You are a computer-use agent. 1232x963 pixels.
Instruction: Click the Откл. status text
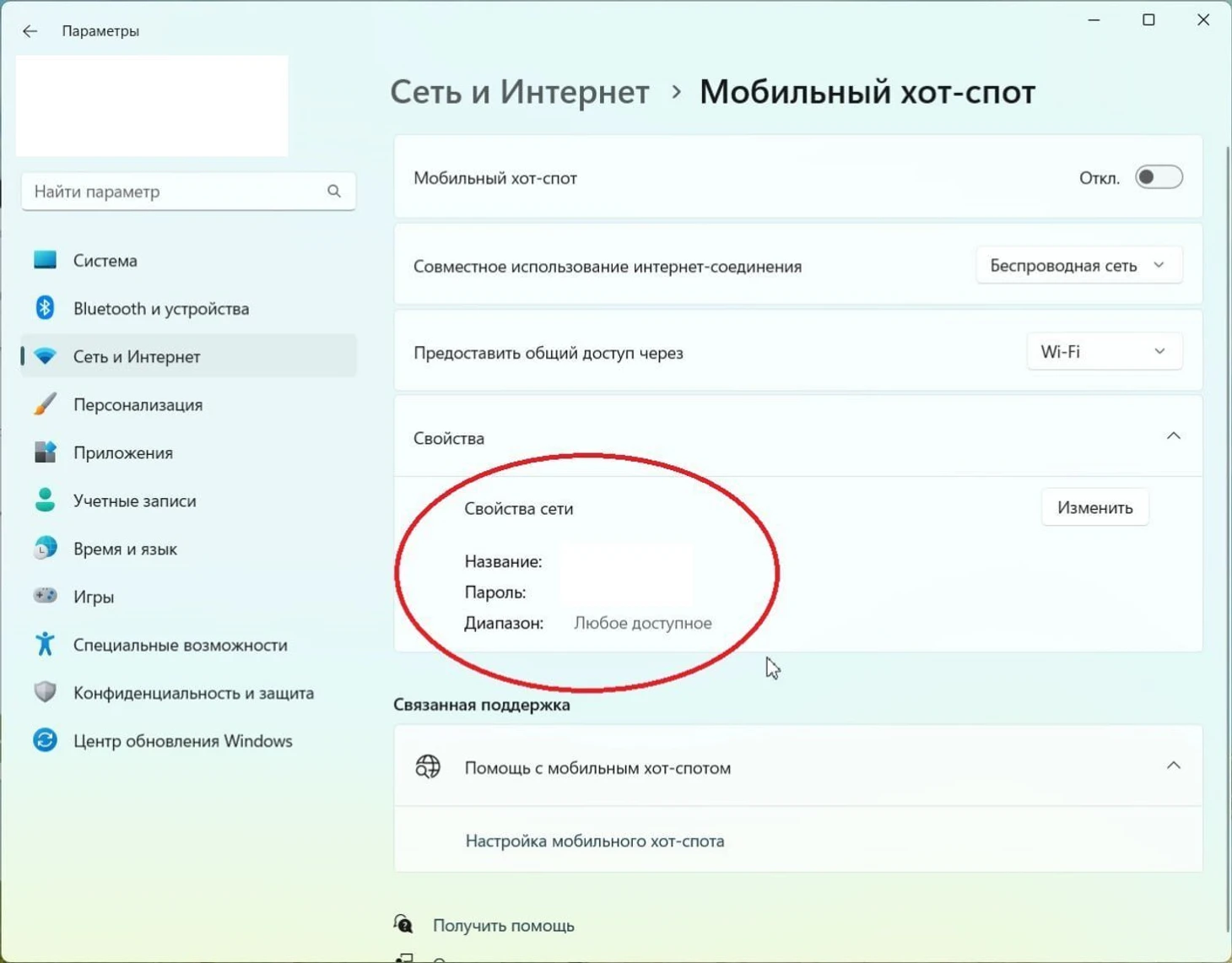(1100, 178)
